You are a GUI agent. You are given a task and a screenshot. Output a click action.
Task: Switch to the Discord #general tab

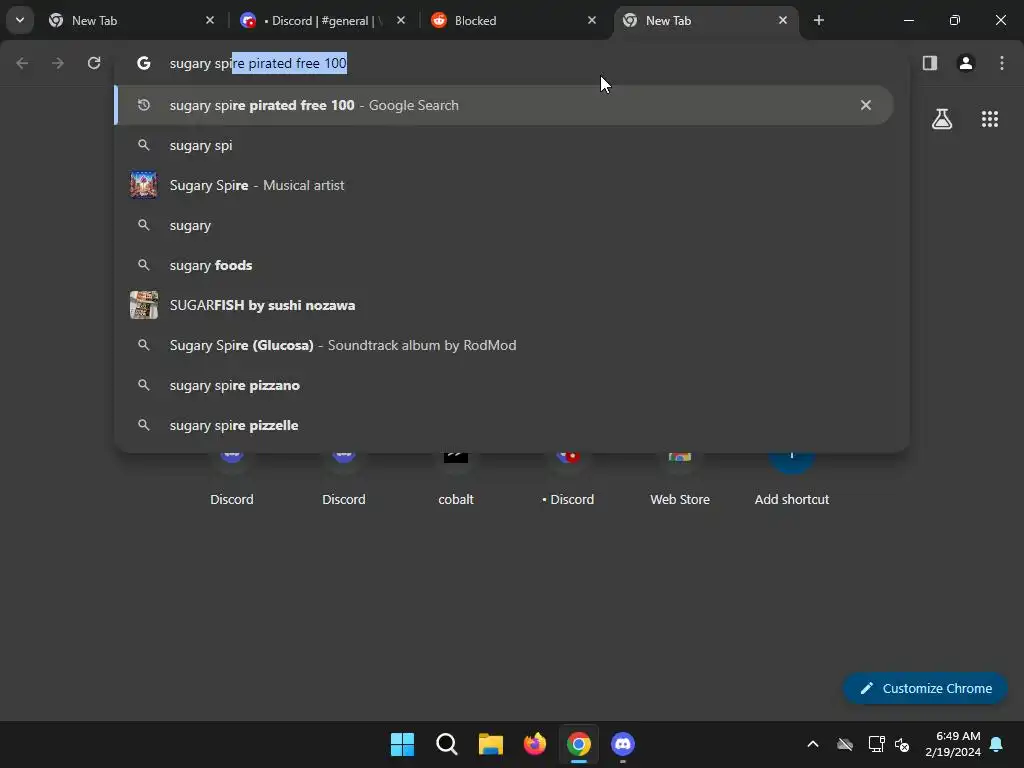(322, 20)
